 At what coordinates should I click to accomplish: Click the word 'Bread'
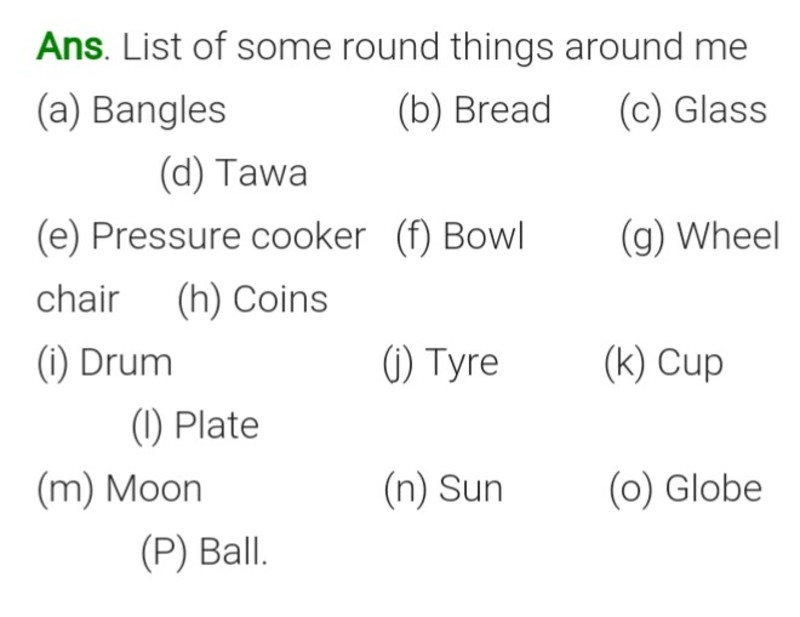(503, 109)
